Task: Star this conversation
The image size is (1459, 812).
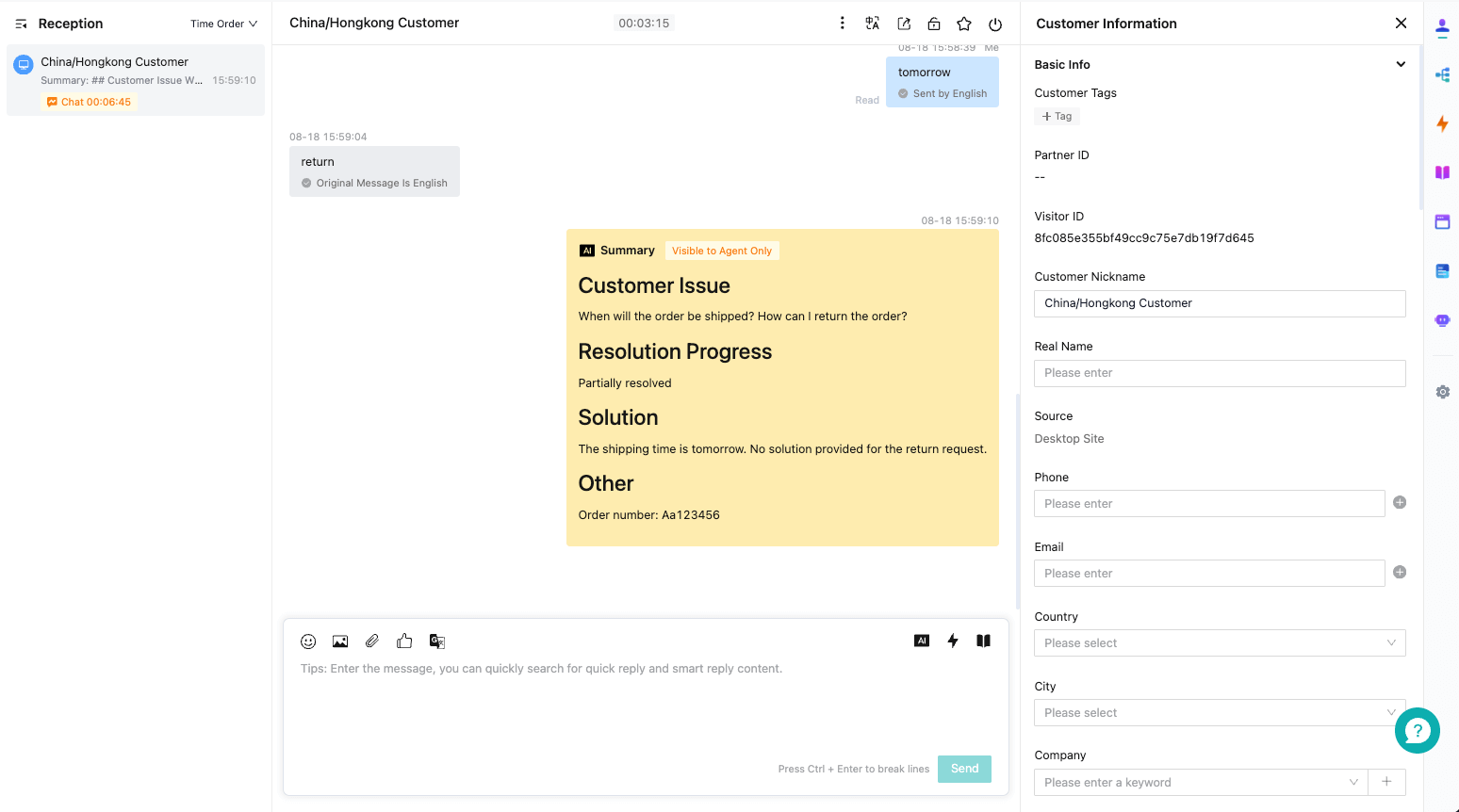Action: (964, 24)
